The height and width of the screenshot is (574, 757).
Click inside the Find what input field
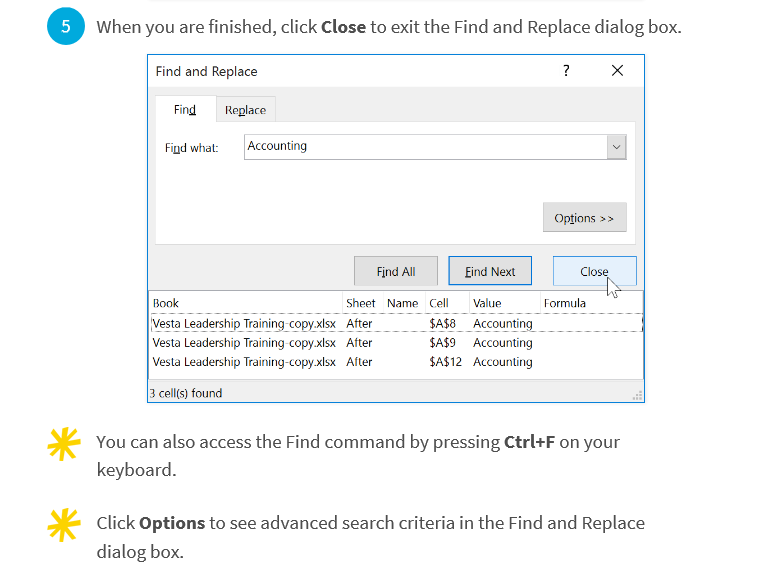[425, 147]
